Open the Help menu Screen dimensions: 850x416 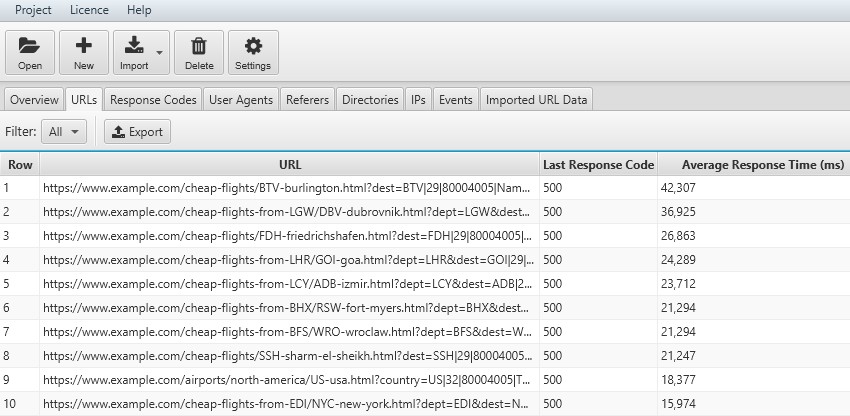[140, 10]
